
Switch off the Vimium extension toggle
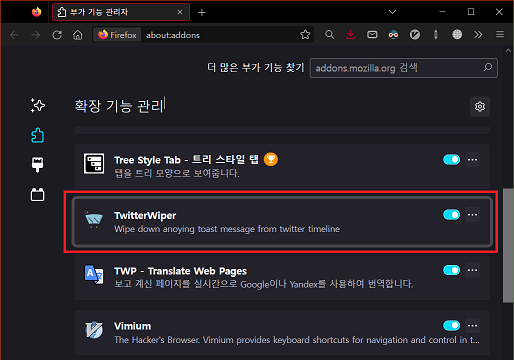452,325
